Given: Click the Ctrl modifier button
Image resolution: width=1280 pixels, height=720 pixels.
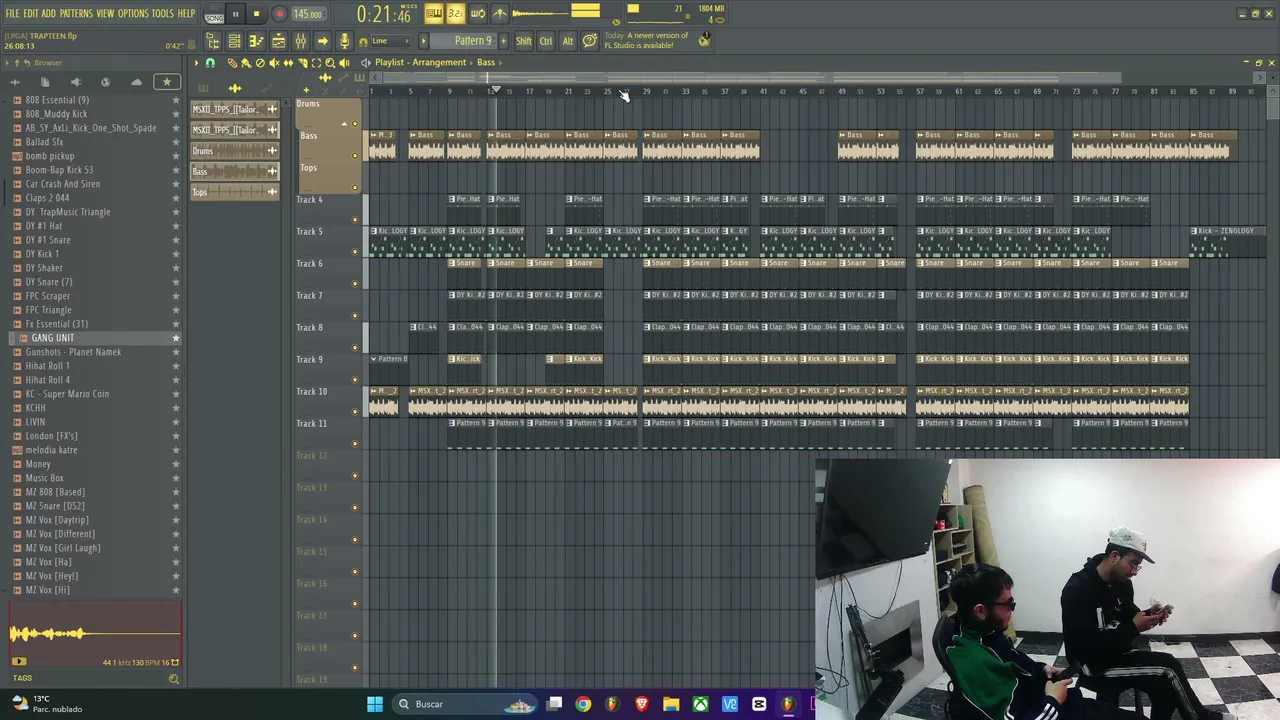Looking at the screenshot, I should click(546, 41).
